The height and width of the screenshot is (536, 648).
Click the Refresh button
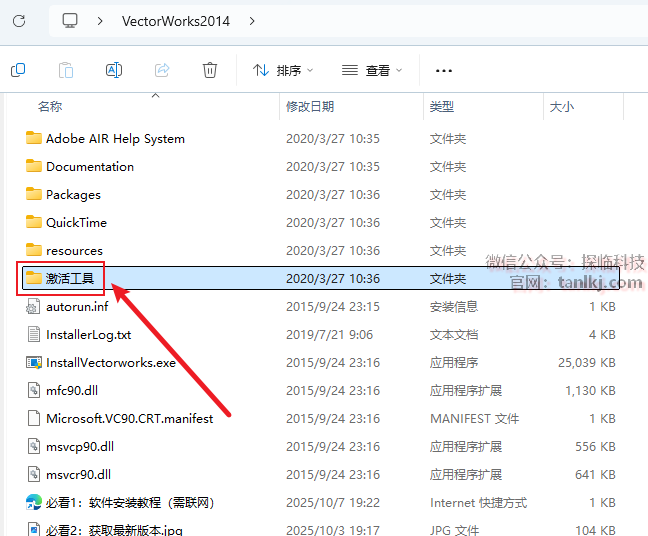pyautogui.click(x=19, y=21)
